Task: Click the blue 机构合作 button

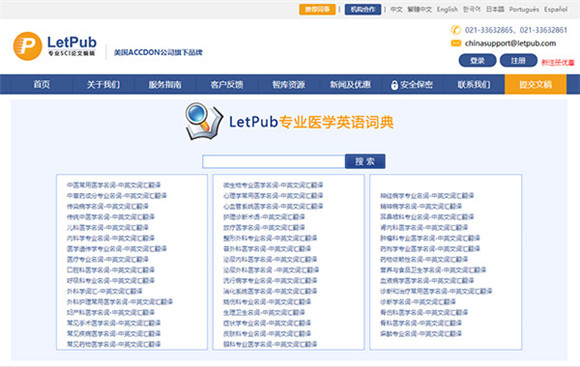Action: point(363,9)
